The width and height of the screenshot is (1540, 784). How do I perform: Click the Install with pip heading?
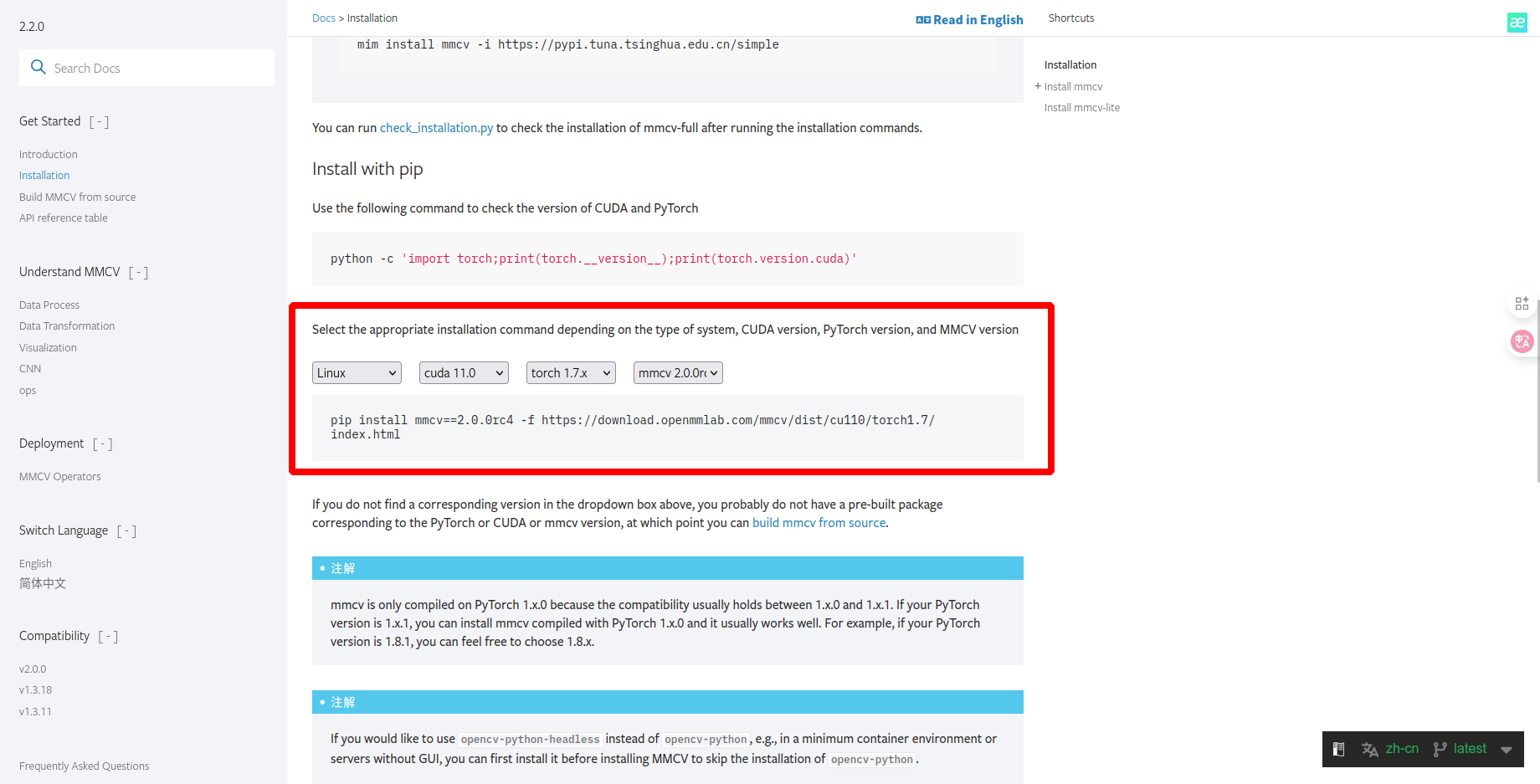(x=367, y=169)
